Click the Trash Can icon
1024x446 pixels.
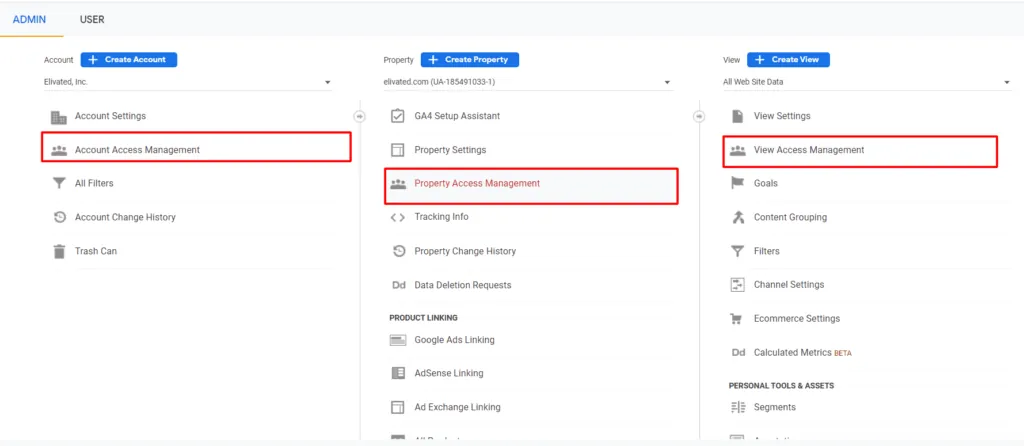[x=59, y=251]
